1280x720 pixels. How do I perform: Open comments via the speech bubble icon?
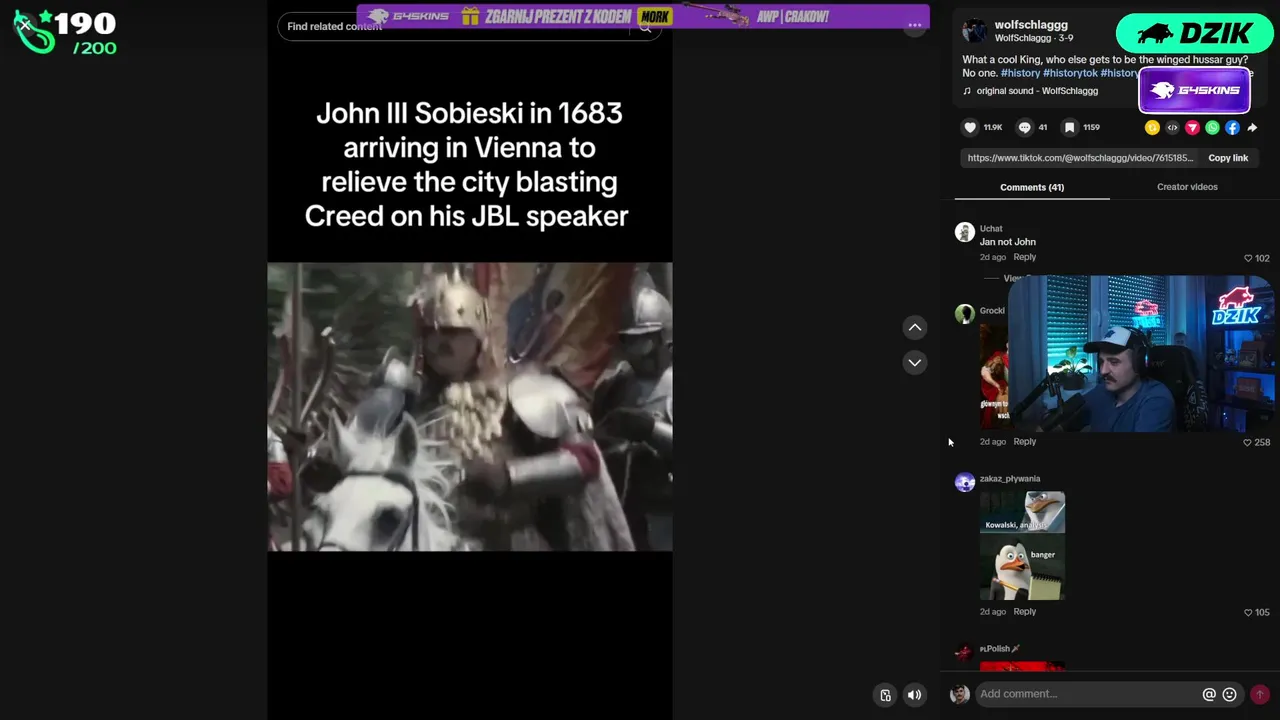(1024, 127)
